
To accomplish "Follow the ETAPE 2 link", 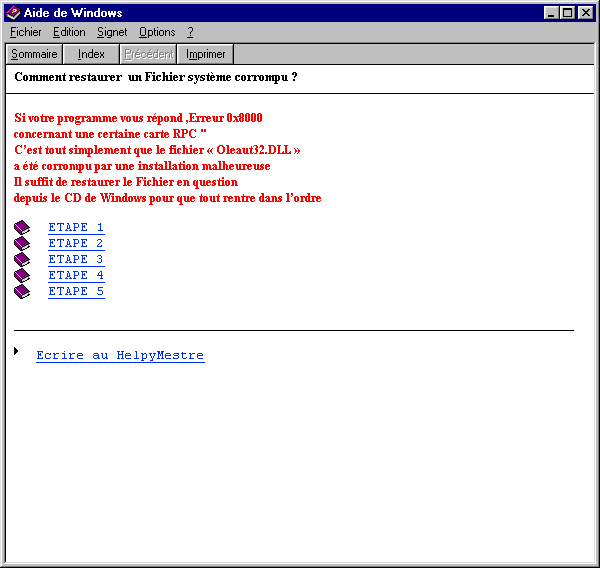I will click(x=76, y=243).
